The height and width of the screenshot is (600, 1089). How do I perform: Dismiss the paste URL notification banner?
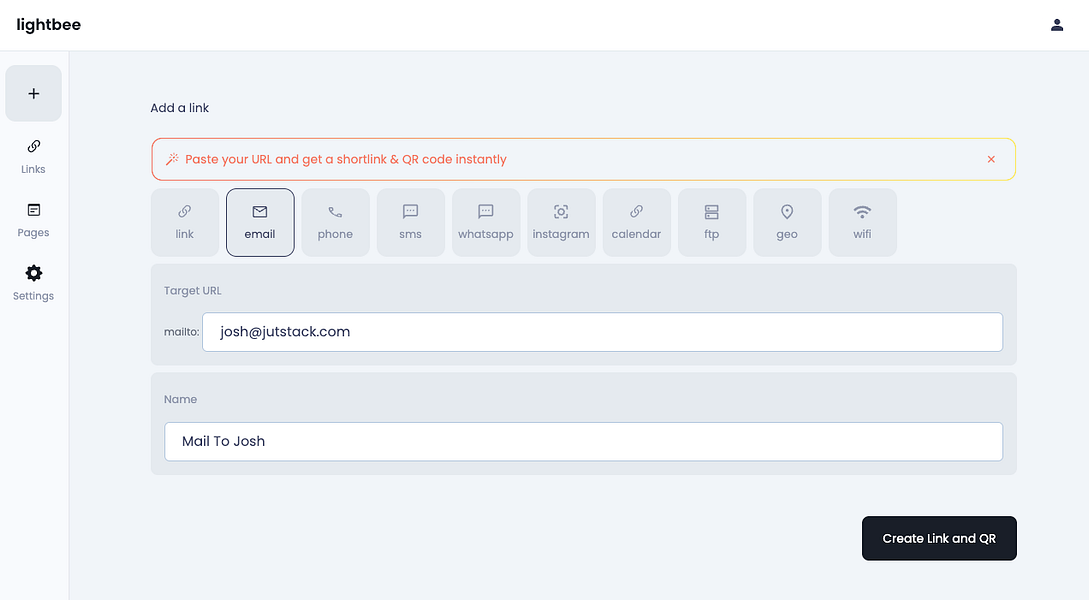[x=991, y=158]
